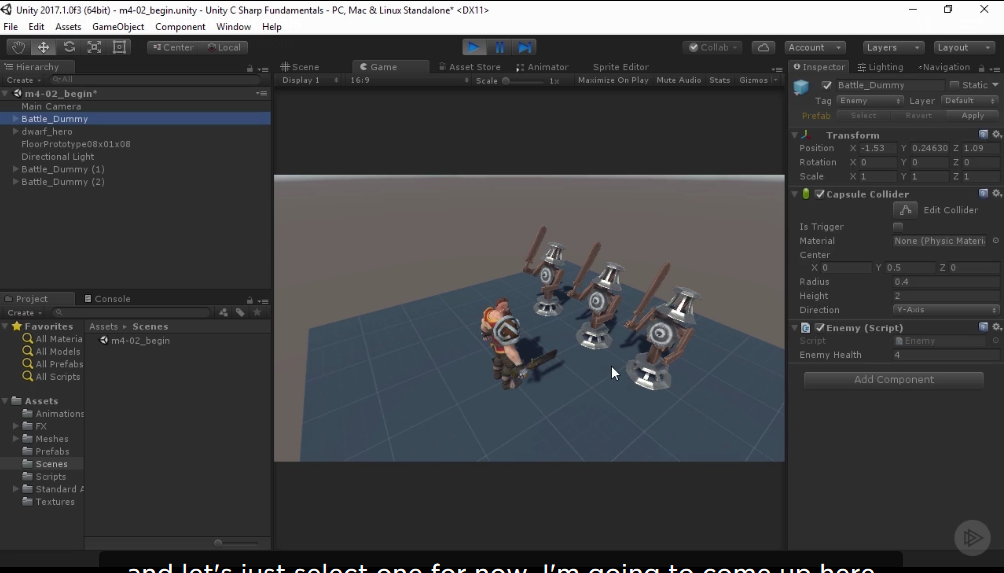Disable the Enemy script checkbox

coord(819,327)
